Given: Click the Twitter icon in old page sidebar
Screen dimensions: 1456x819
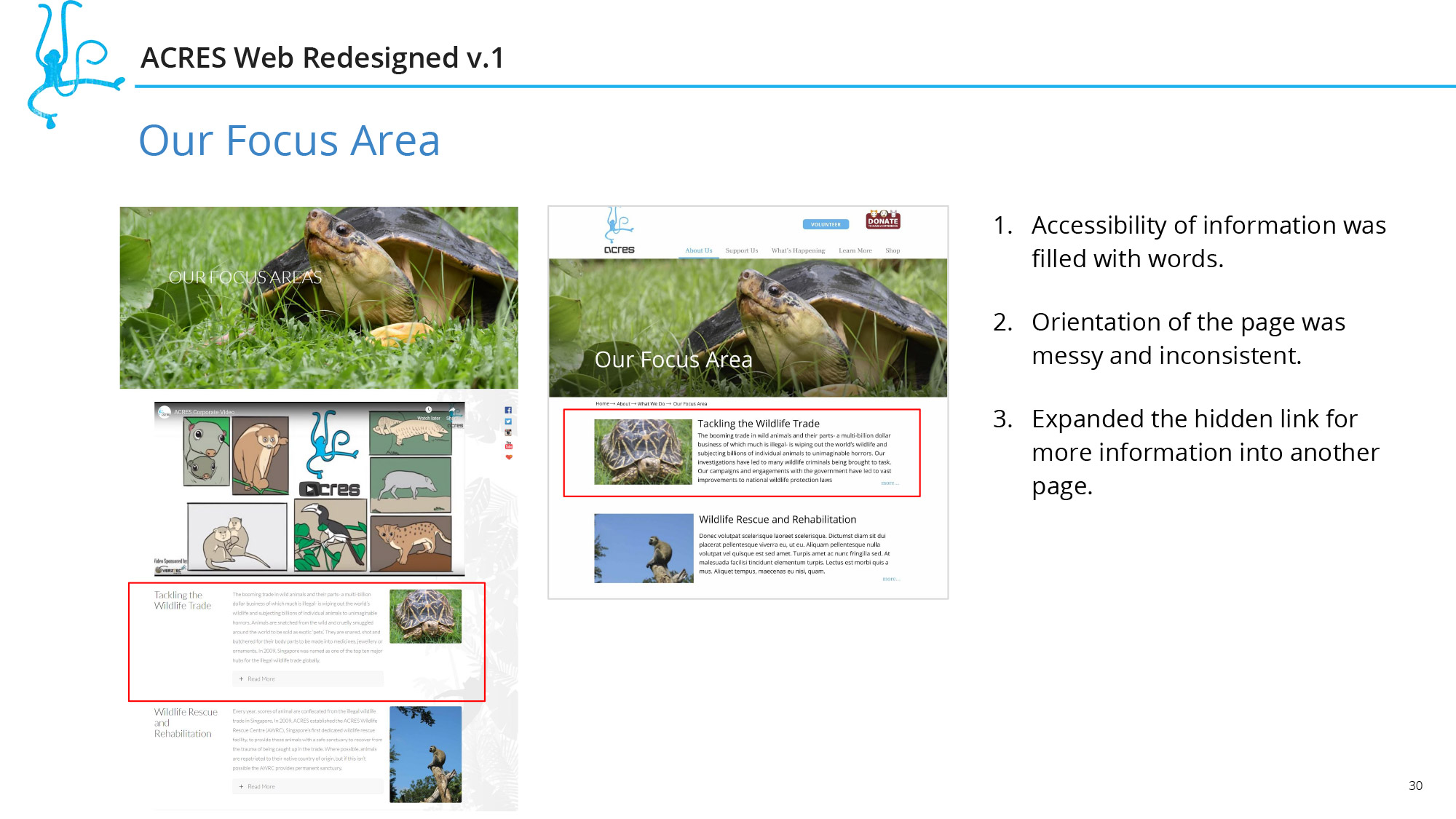Looking at the screenshot, I should [x=508, y=422].
